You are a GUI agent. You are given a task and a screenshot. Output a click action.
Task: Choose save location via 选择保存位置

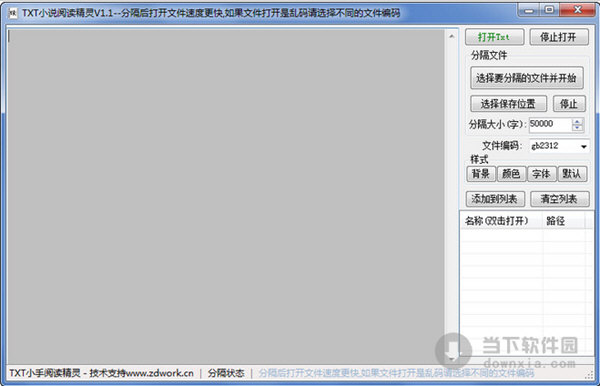tap(508, 104)
